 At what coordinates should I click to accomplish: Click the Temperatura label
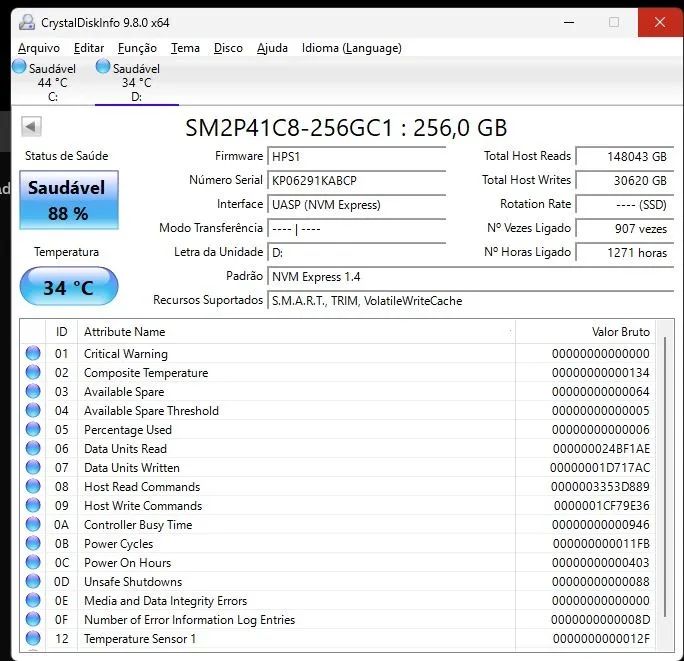tap(66, 252)
